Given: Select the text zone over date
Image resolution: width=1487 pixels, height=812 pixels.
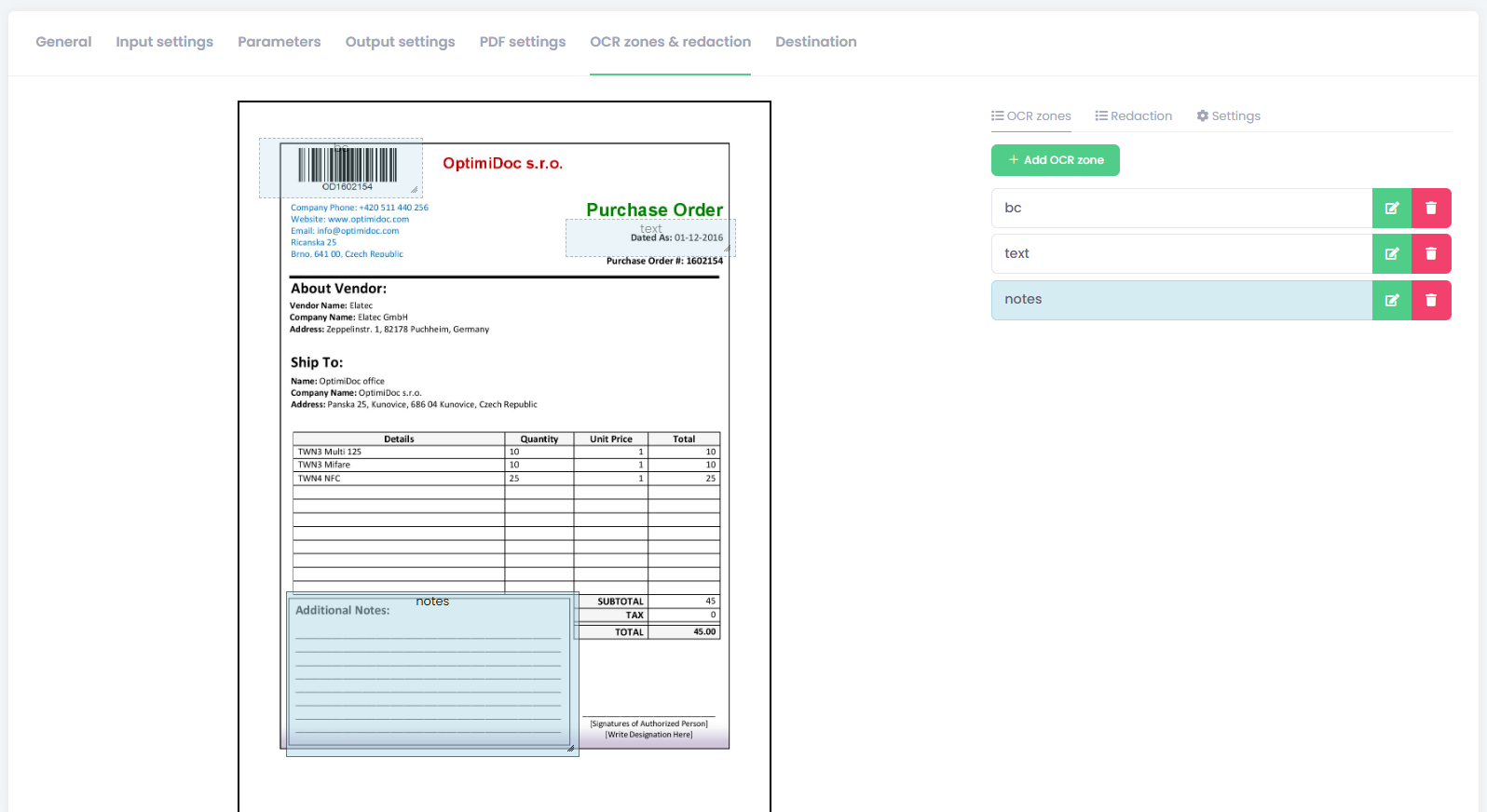Looking at the screenshot, I should point(650,237).
